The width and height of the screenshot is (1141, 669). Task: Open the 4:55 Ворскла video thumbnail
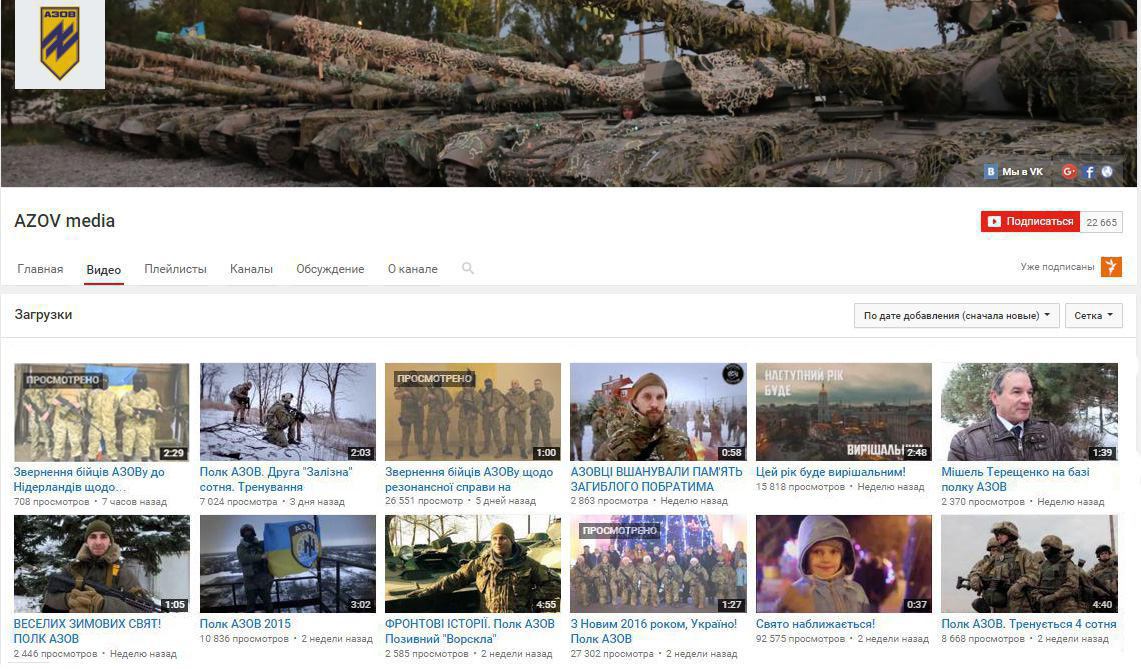(473, 564)
